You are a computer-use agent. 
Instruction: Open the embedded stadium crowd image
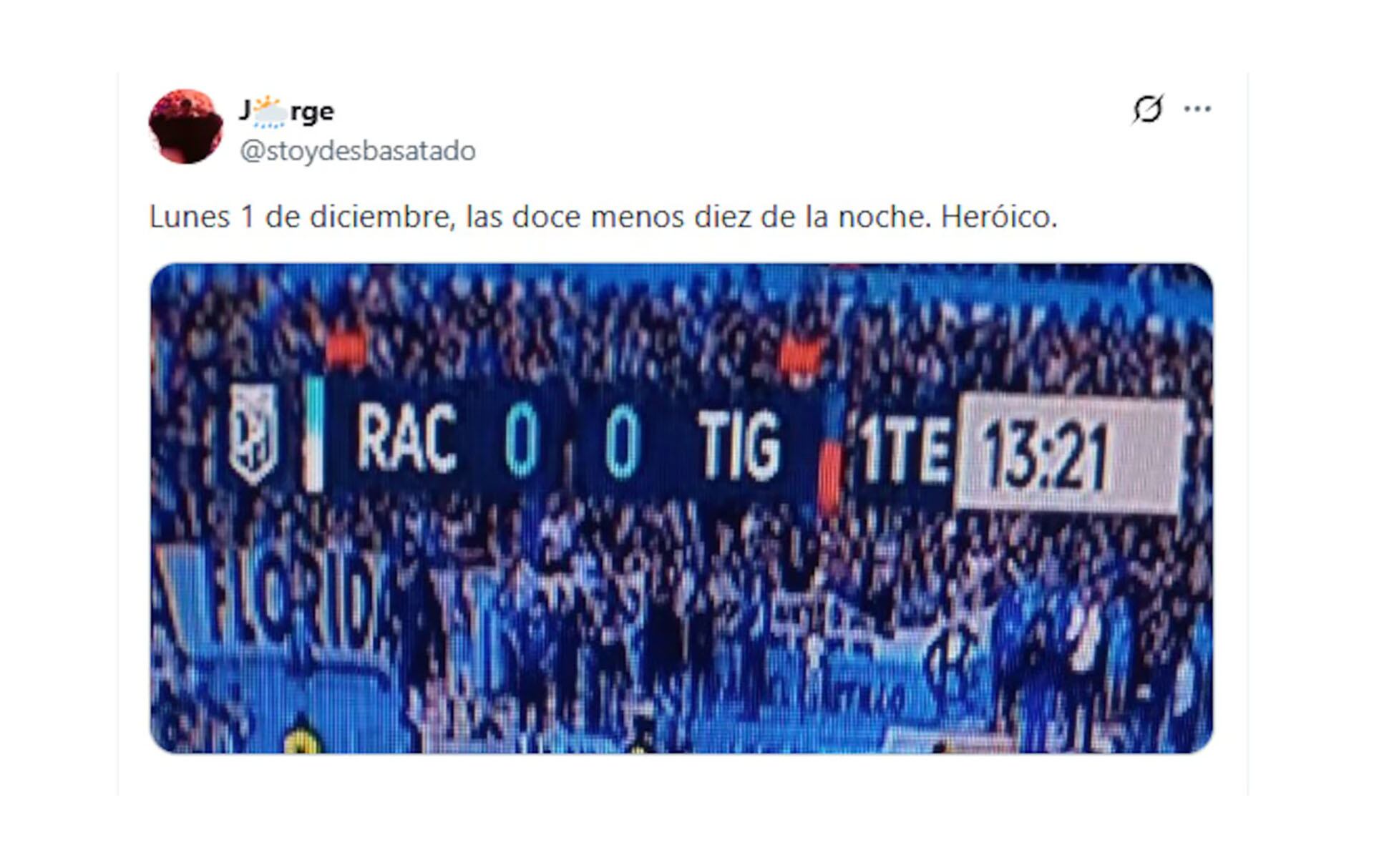[x=681, y=508]
